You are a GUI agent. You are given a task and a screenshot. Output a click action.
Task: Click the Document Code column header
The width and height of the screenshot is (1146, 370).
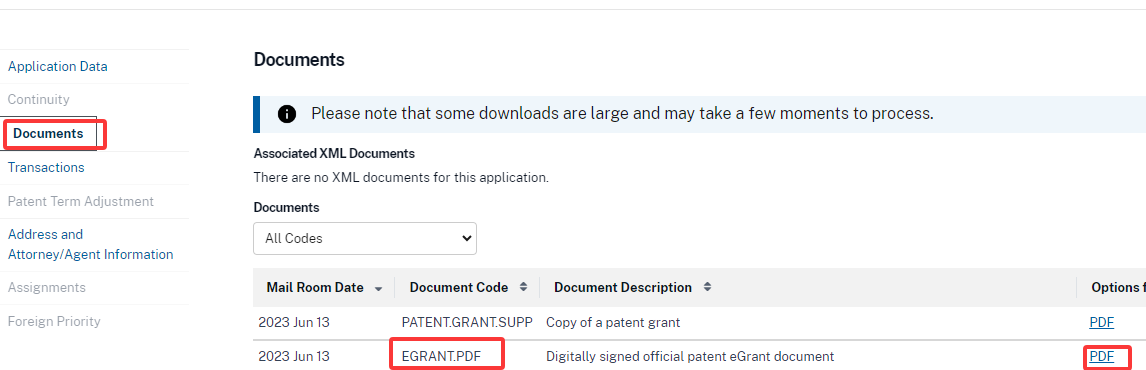pyautogui.click(x=459, y=287)
